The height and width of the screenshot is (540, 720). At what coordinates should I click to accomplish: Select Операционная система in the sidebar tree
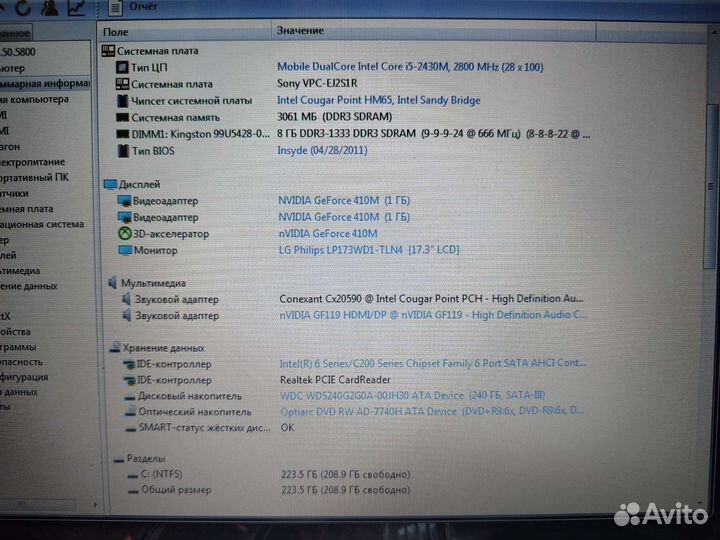tap(42, 225)
